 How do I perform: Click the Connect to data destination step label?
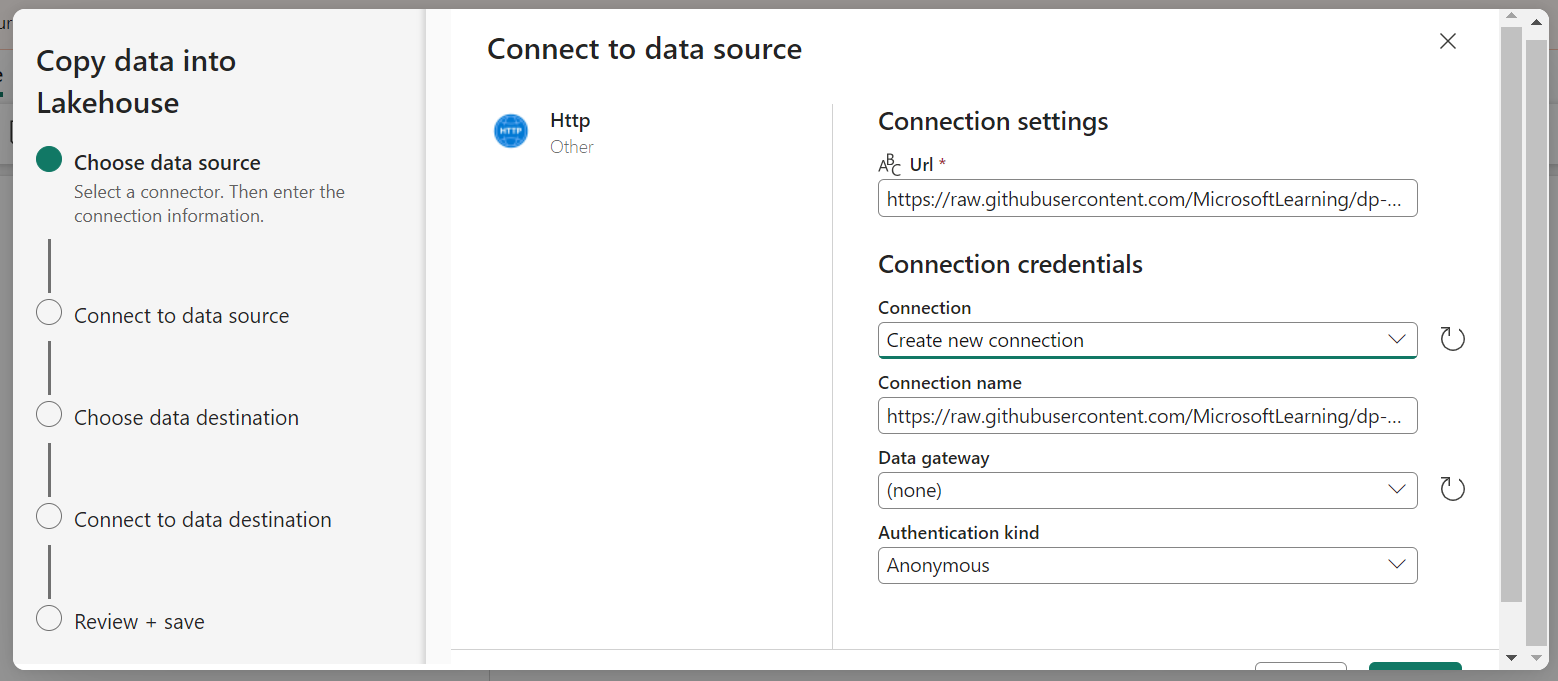click(x=202, y=519)
